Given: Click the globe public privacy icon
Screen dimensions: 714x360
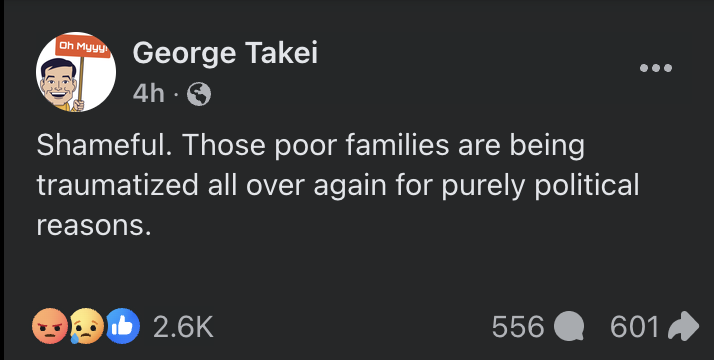Looking at the screenshot, I should pos(199,95).
